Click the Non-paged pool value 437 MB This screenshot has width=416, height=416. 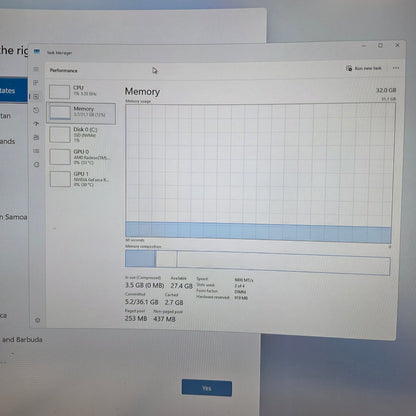[x=164, y=319]
